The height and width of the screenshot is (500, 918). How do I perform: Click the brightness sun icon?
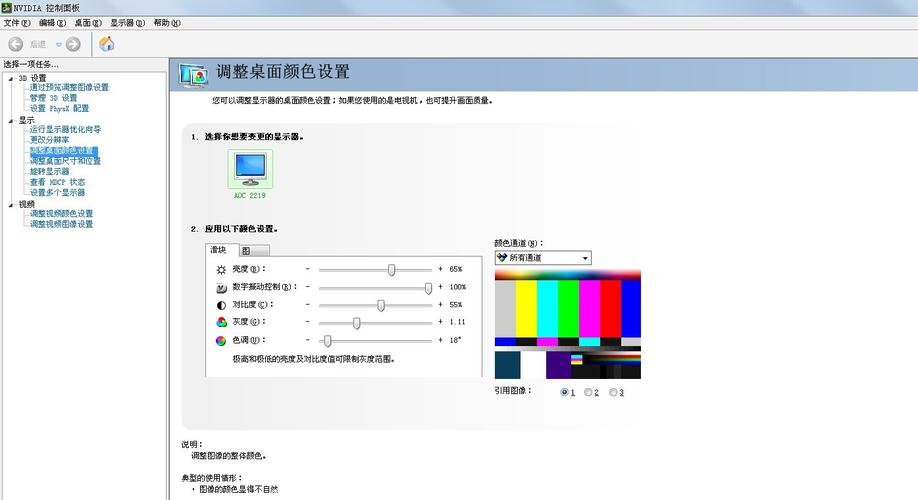click(221, 270)
